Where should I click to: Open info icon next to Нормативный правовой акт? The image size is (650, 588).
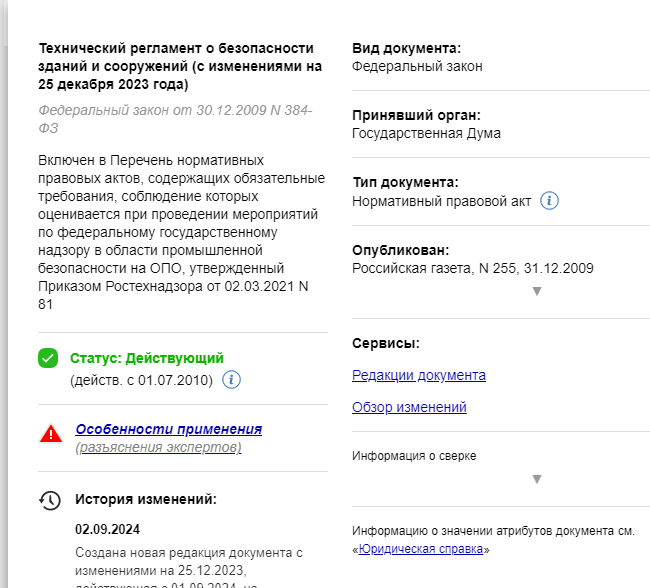(x=549, y=201)
